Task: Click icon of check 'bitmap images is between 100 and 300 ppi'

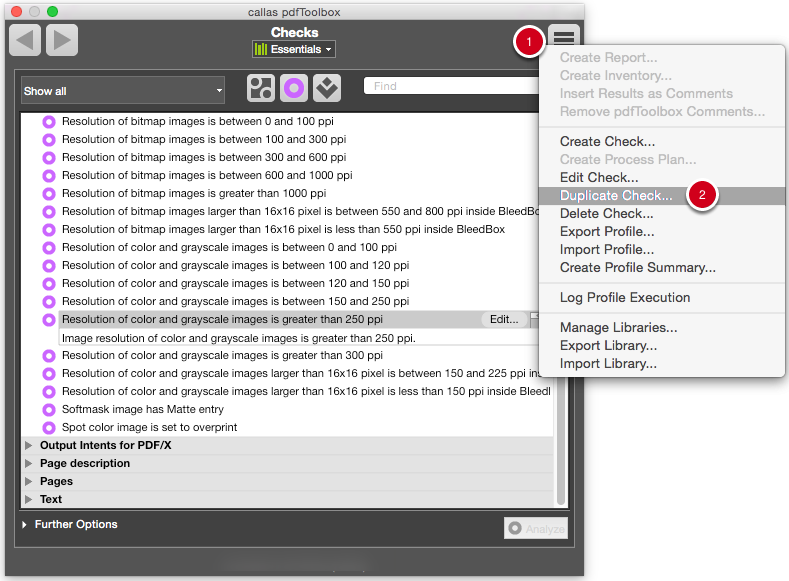Action: coord(49,139)
